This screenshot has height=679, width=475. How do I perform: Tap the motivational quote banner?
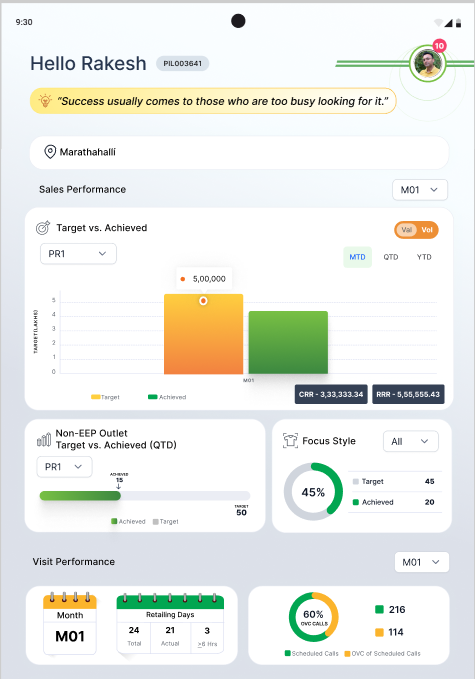tap(213, 101)
